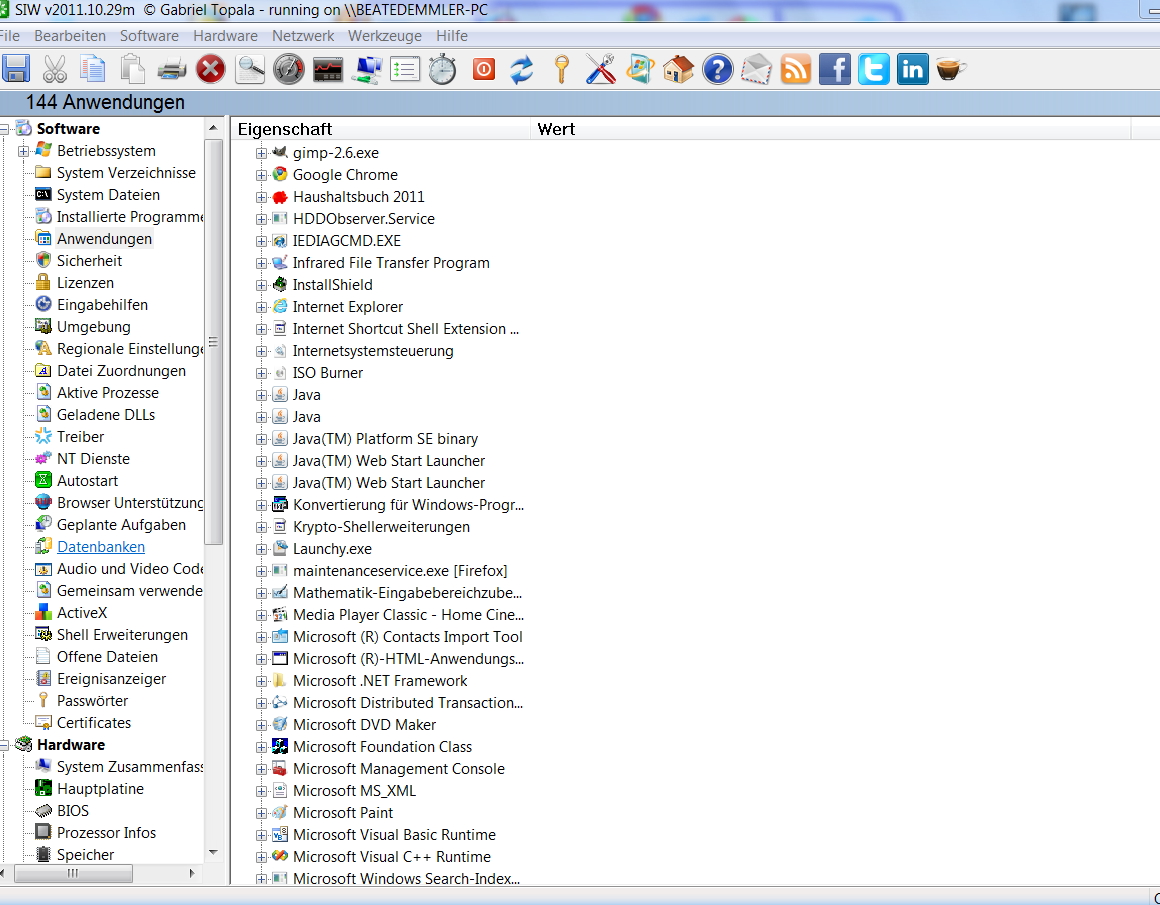
Task: Expand the Google Chrome entry
Action: pos(261,175)
